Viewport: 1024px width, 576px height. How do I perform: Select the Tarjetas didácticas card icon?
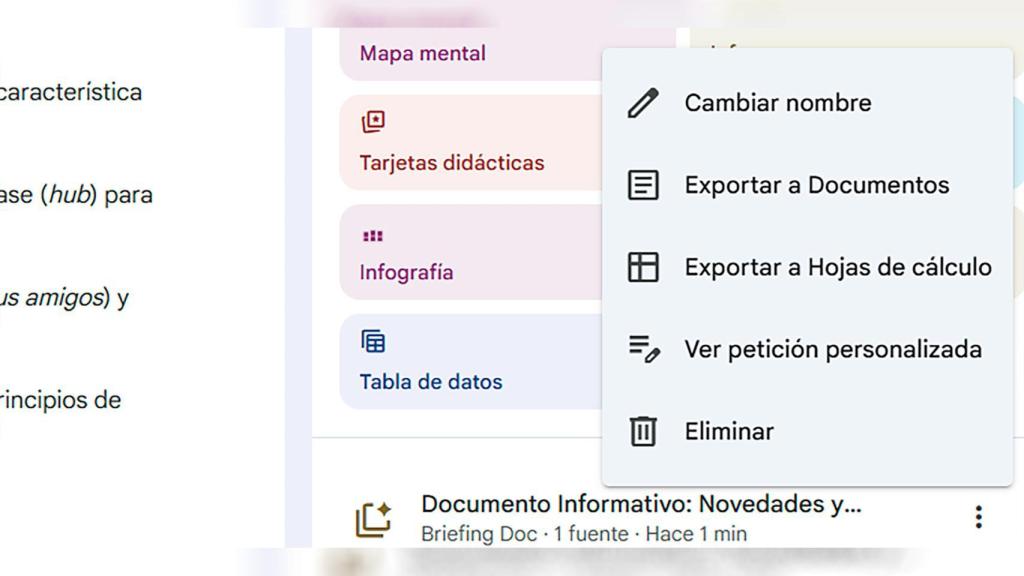coord(372,121)
